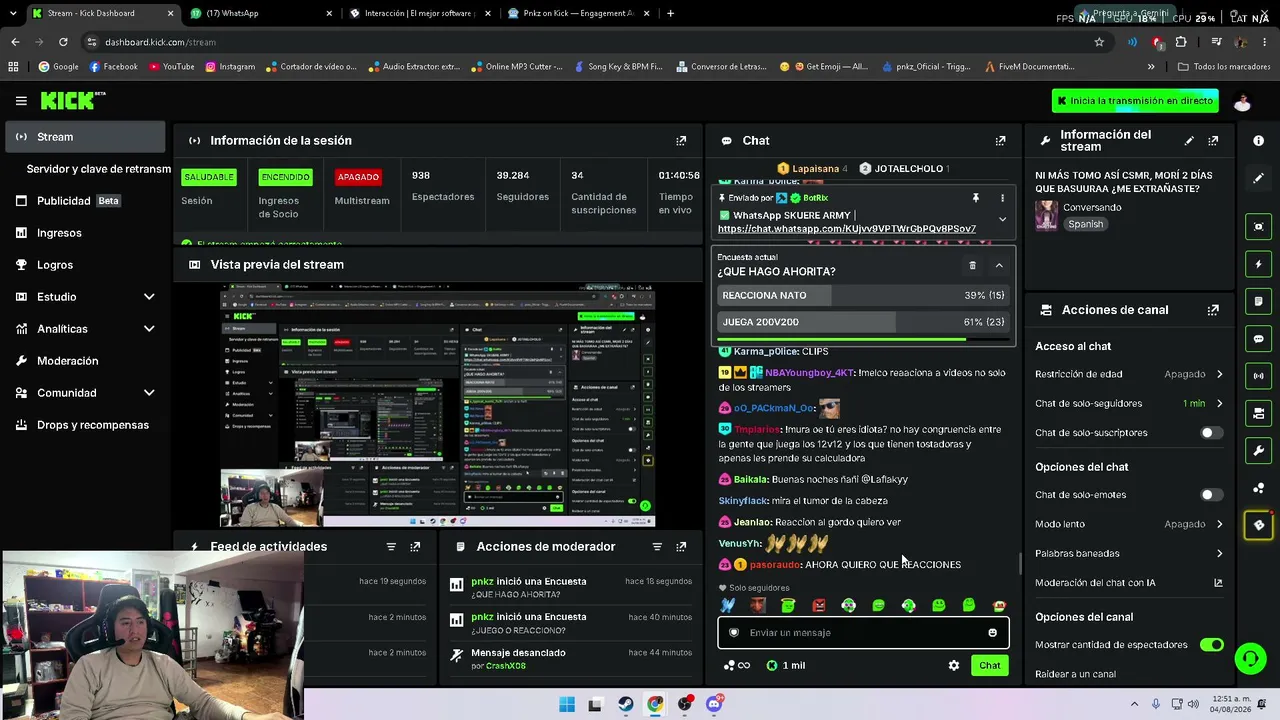Open the pinned message three-dot menu

[x=1002, y=198]
